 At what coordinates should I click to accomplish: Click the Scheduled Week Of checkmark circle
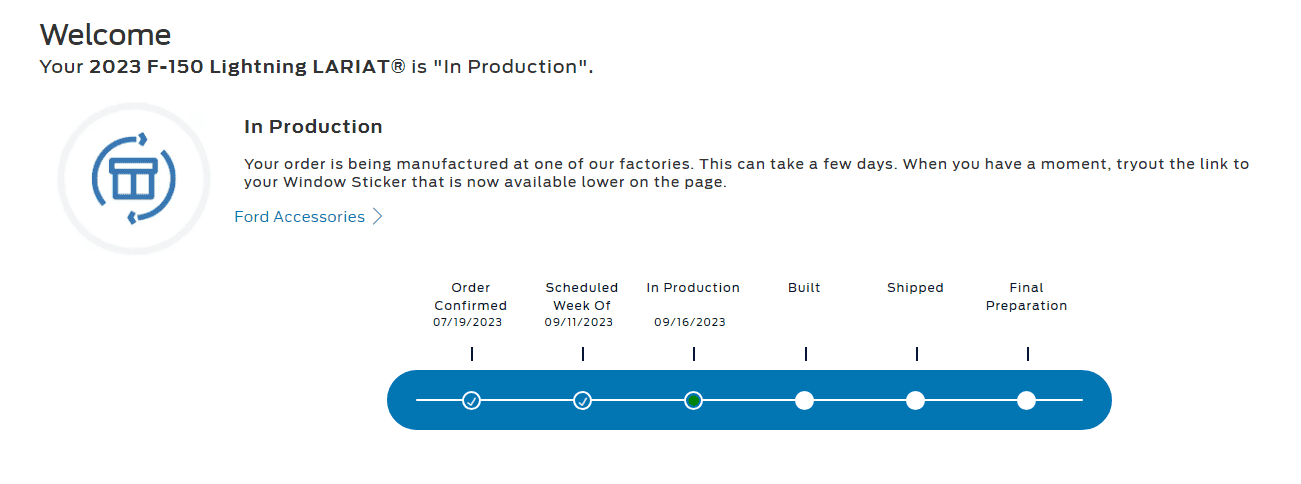pyautogui.click(x=583, y=401)
